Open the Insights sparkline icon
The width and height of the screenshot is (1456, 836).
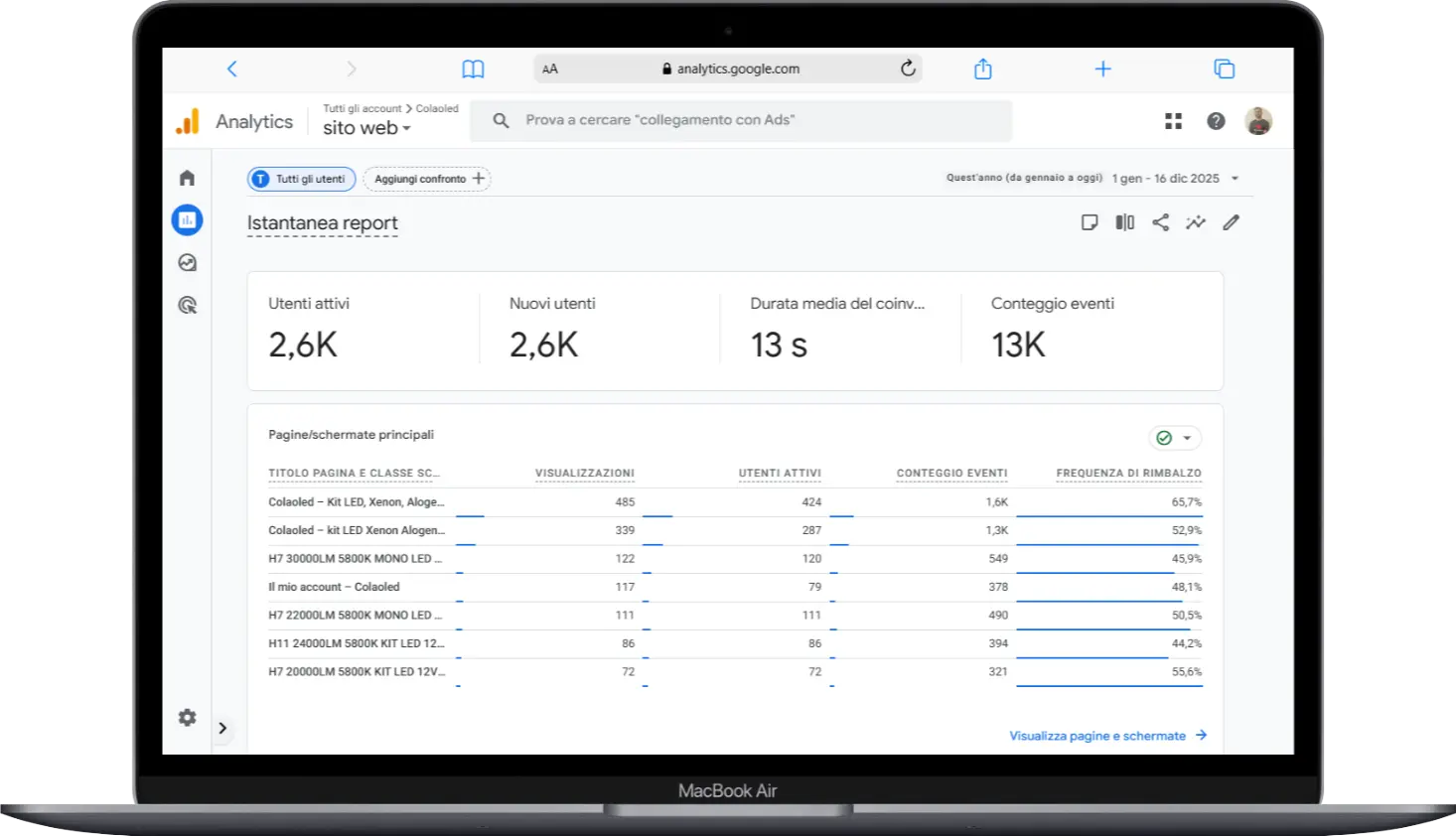click(1196, 222)
